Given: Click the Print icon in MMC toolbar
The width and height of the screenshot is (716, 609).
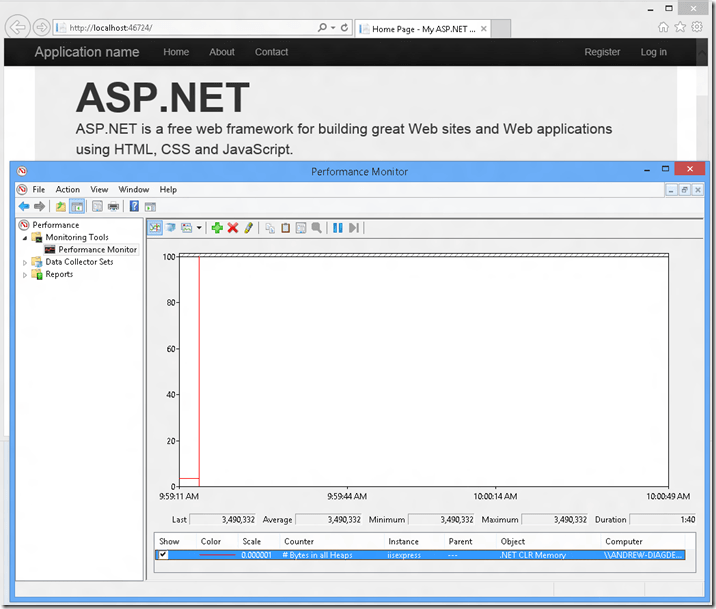Looking at the screenshot, I should tap(113, 207).
